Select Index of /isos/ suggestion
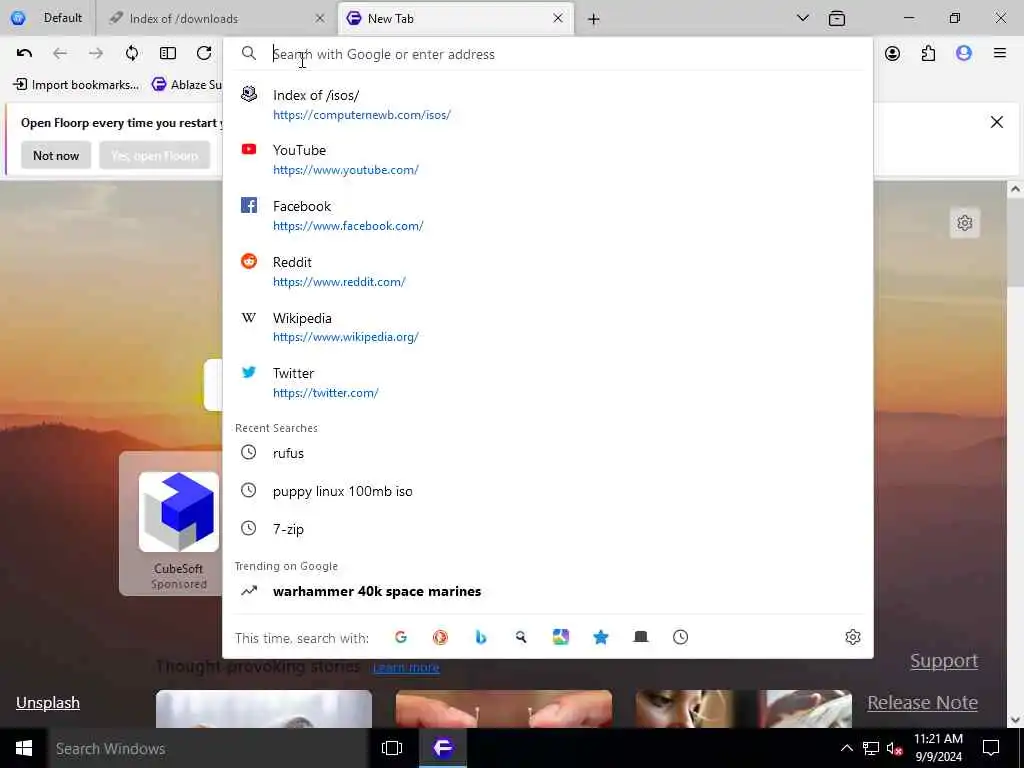Viewport: 1024px width, 768px height. click(x=547, y=104)
